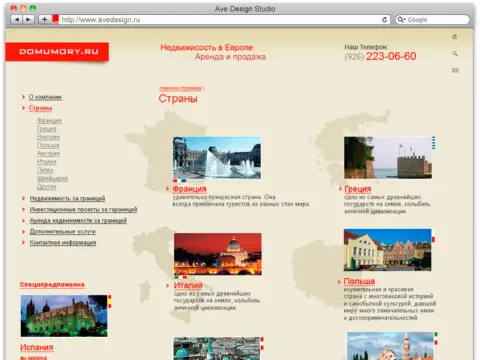Screen dimensions: 480x360
Task: Click the главная страница breadcrumb link
Action: coord(180,88)
